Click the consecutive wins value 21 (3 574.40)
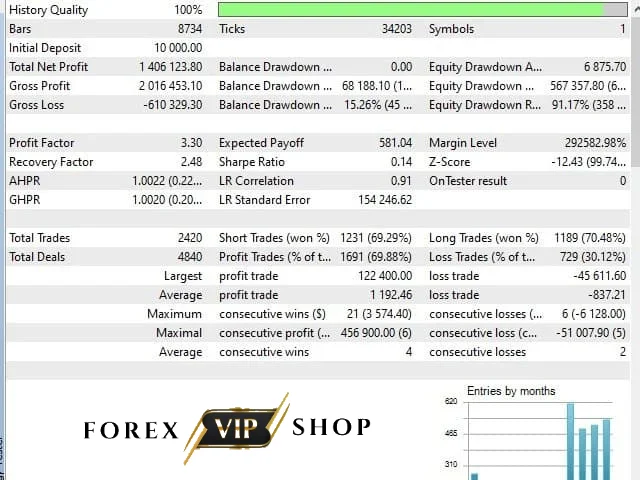 tap(379, 314)
